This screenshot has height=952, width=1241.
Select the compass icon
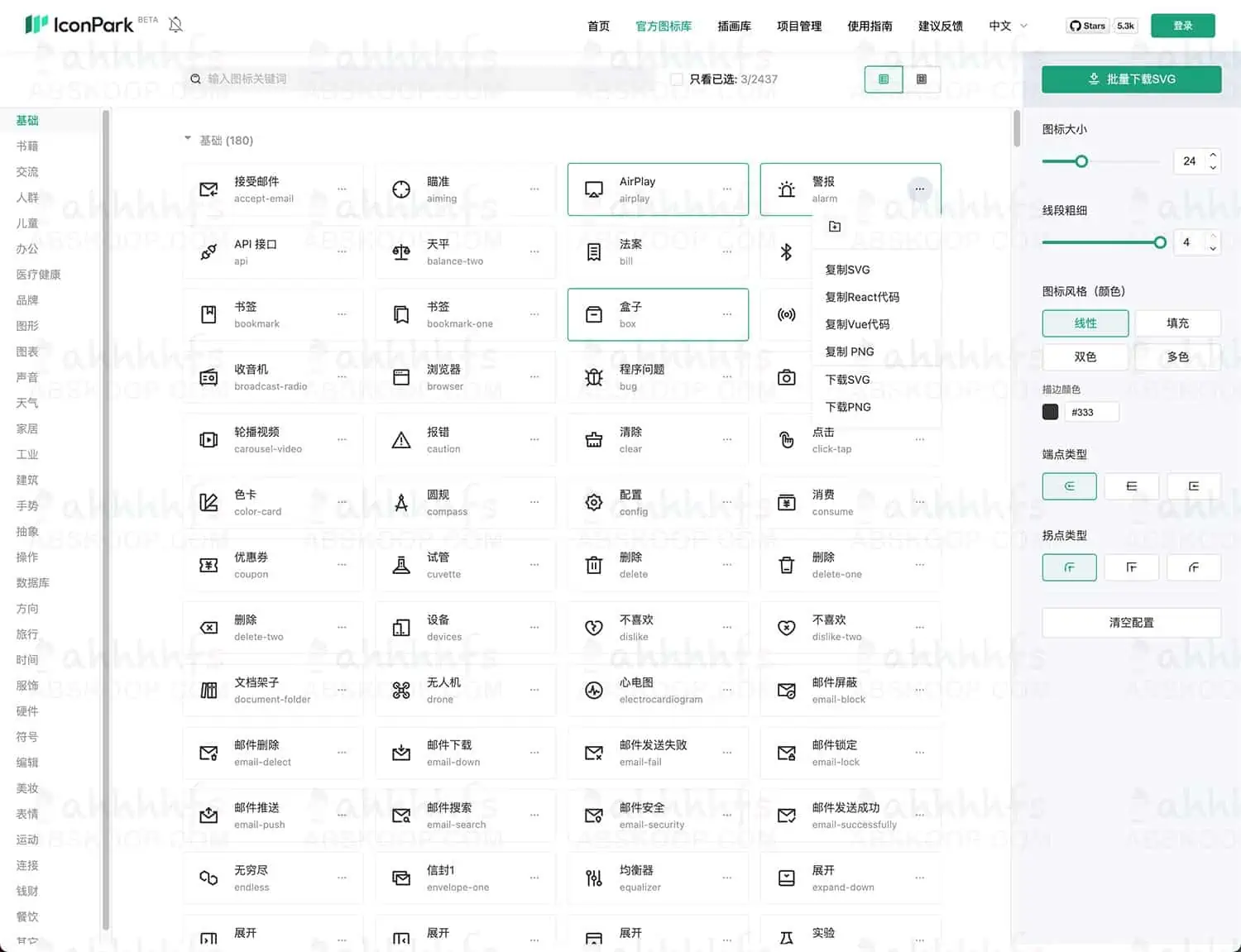[400, 502]
